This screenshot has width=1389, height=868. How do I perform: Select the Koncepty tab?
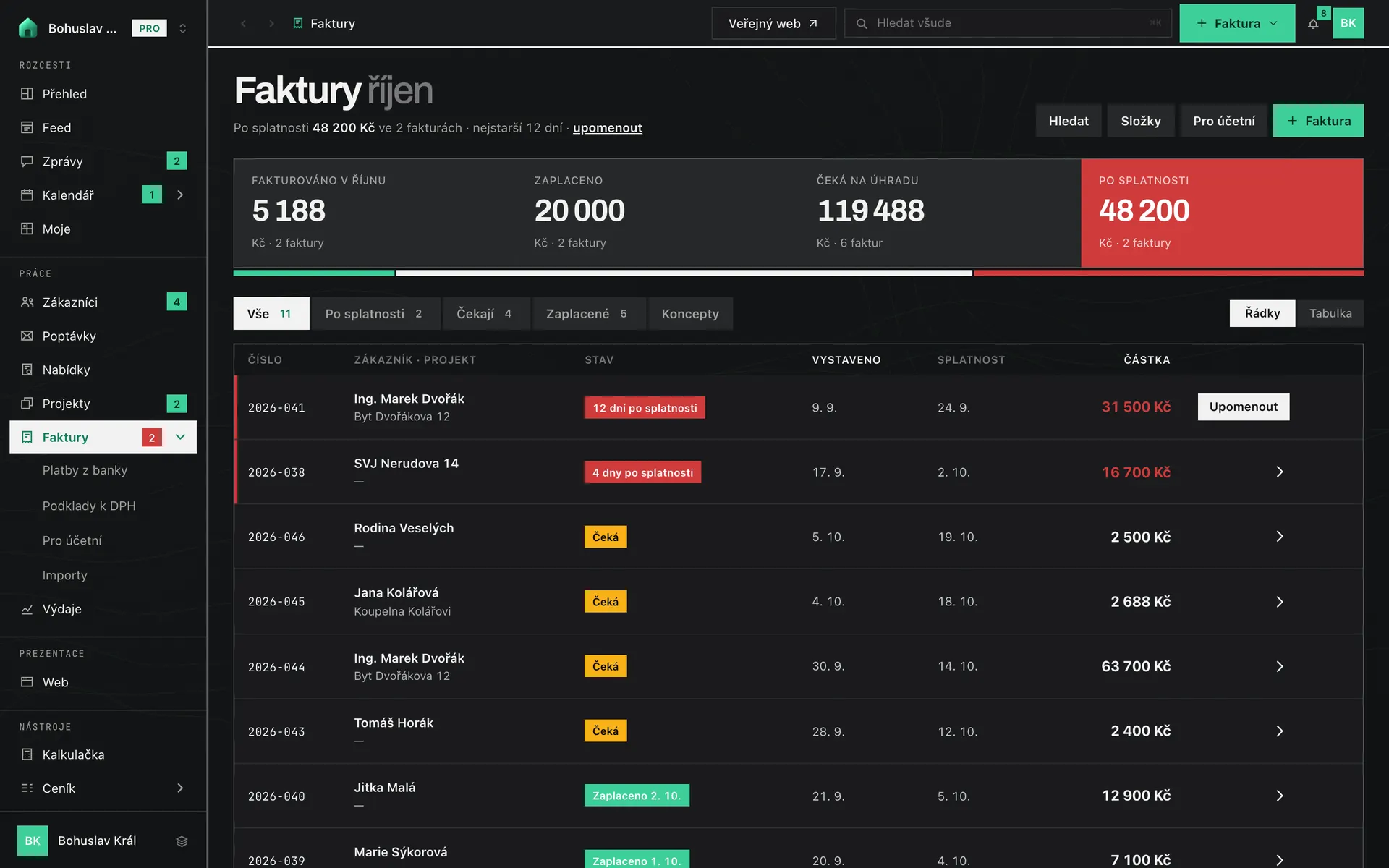(690, 313)
